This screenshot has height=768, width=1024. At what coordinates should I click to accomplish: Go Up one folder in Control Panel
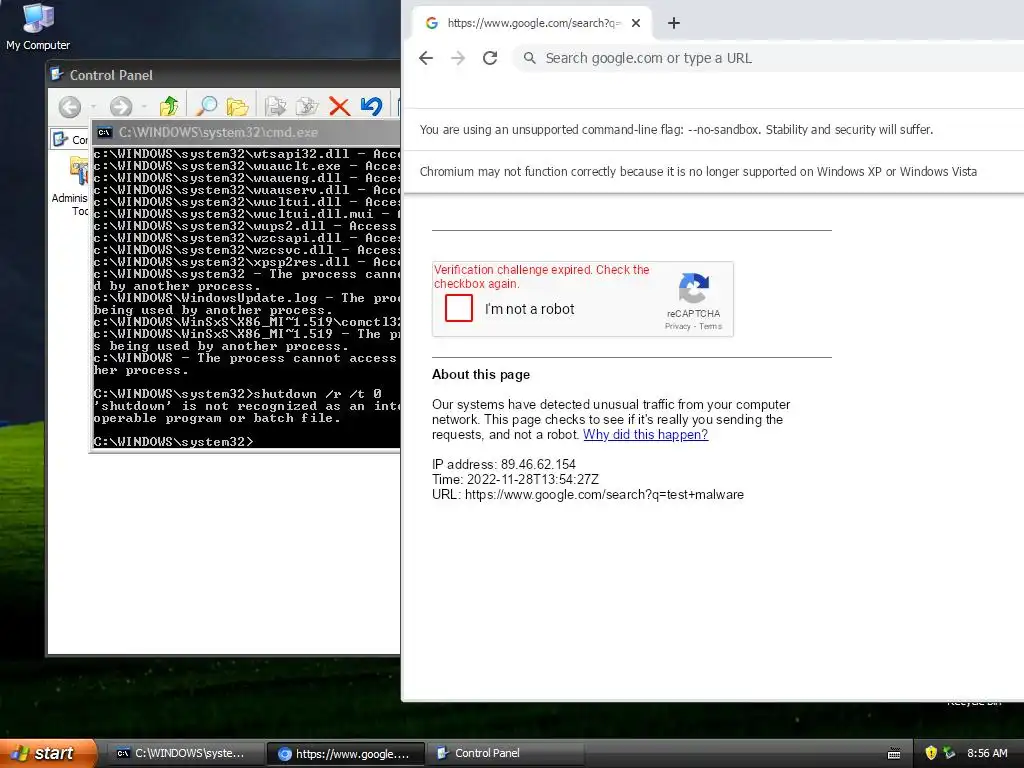click(x=169, y=106)
